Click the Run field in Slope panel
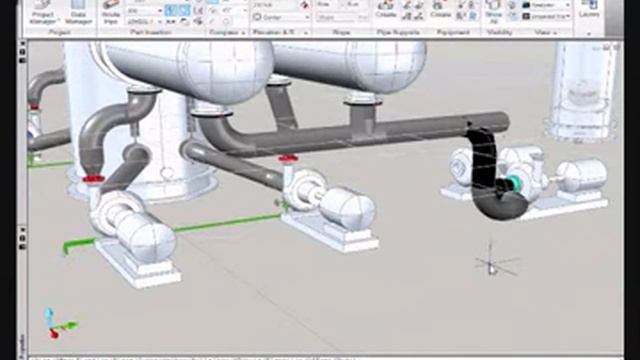640x360 pixels. click(x=352, y=4)
